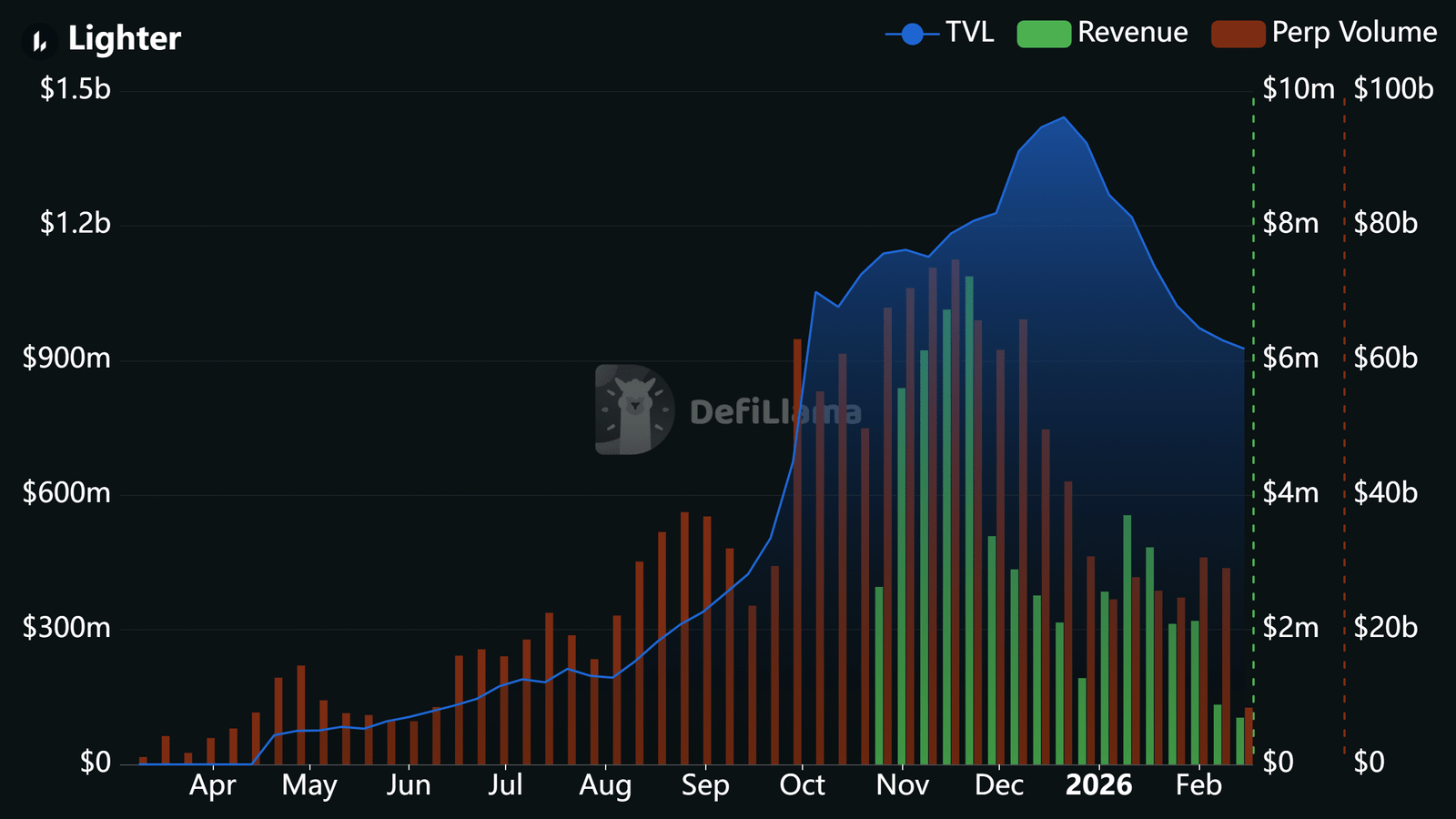The height and width of the screenshot is (819, 1456).
Task: Select the Oct label on x-axis
Action: click(x=802, y=785)
